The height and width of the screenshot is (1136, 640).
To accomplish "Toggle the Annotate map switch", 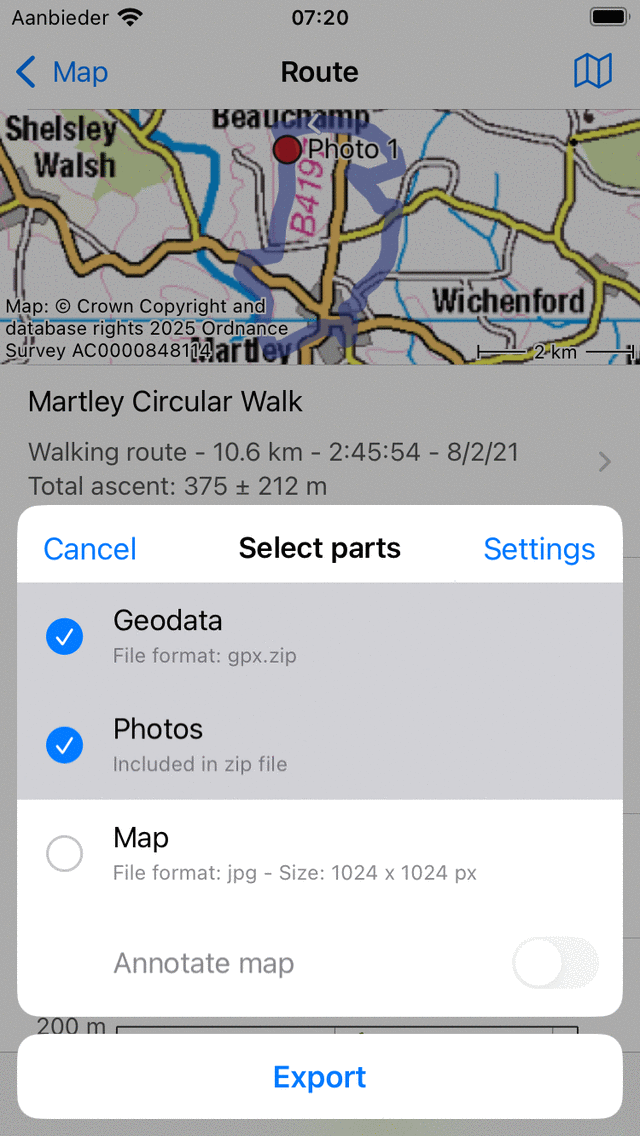I will pyautogui.click(x=555, y=963).
